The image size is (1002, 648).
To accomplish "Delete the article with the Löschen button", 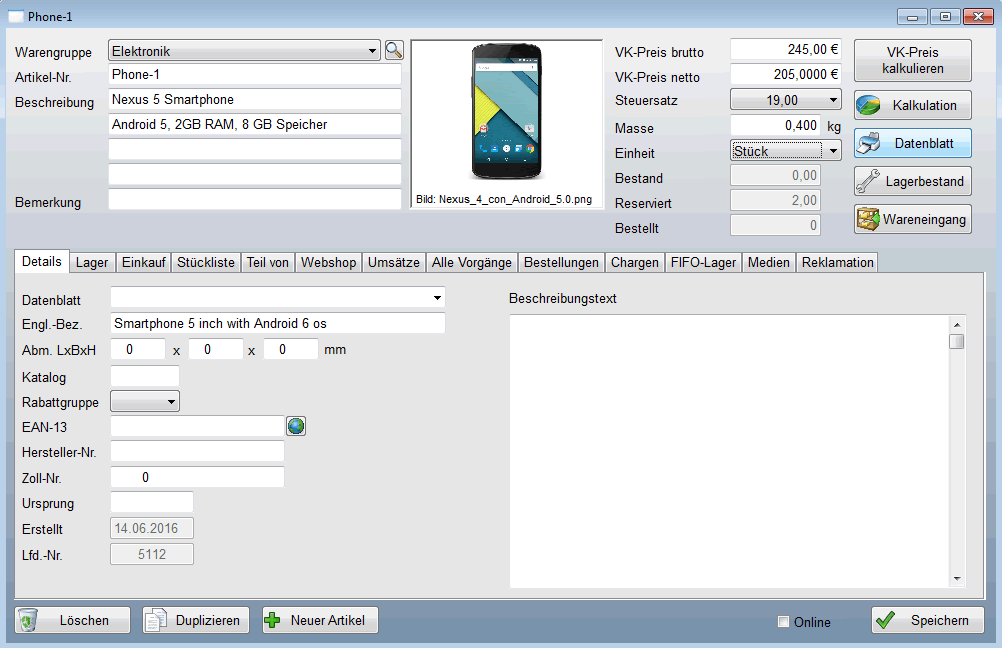I will (x=72, y=620).
